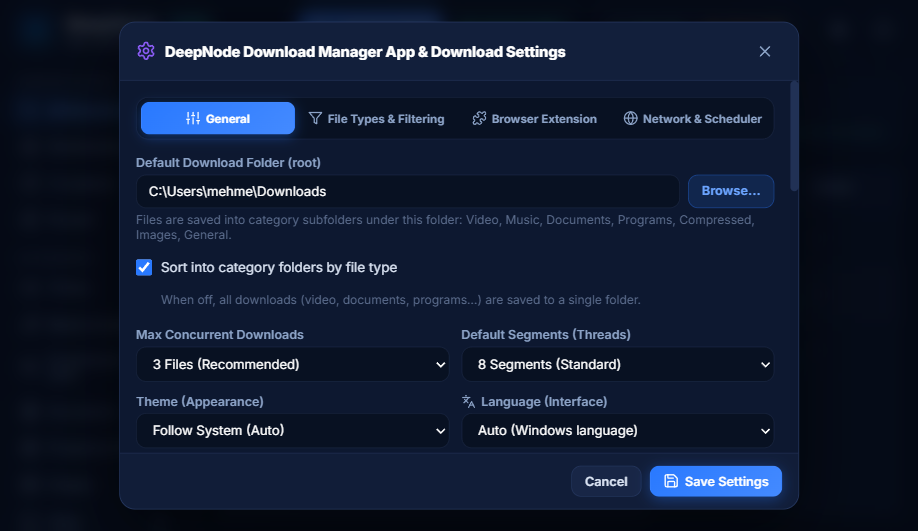Click the puzzle piece extension icon
Image resolution: width=918 pixels, height=531 pixels.
479,118
